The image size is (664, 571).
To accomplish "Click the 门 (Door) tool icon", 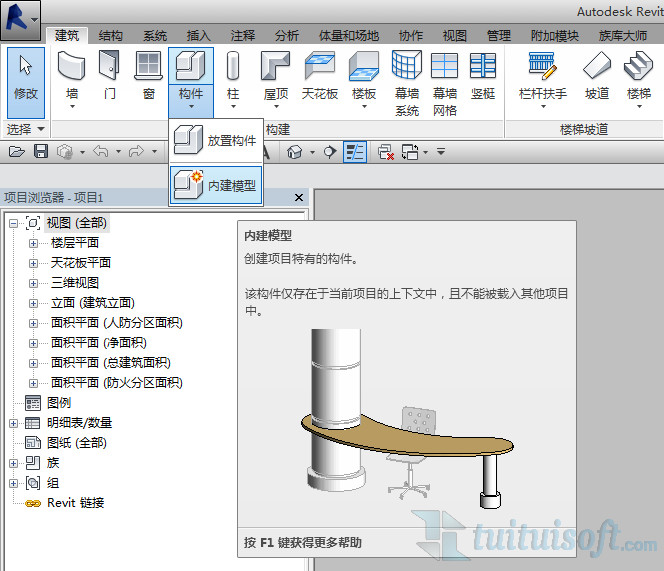I will 109,76.
